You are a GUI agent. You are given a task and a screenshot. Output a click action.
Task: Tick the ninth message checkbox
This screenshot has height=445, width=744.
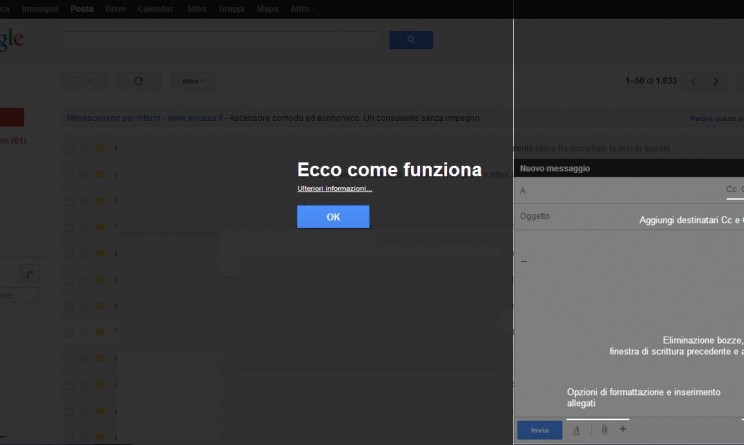pyautogui.click(x=69, y=359)
